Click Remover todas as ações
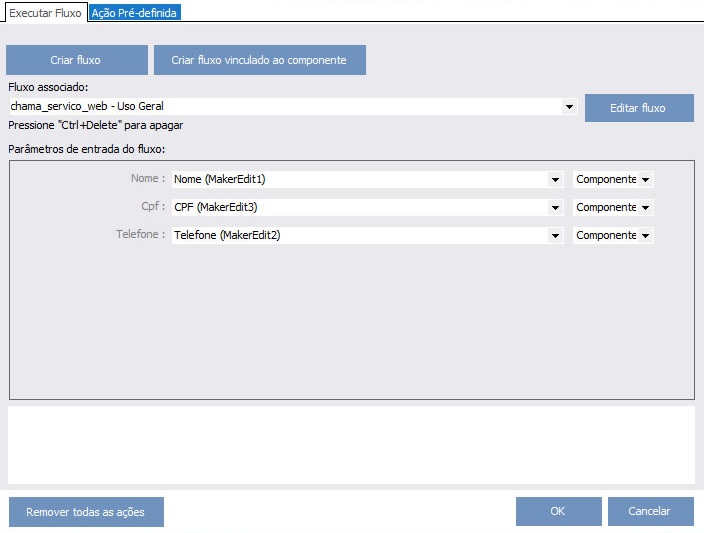The image size is (704, 533). point(85,512)
